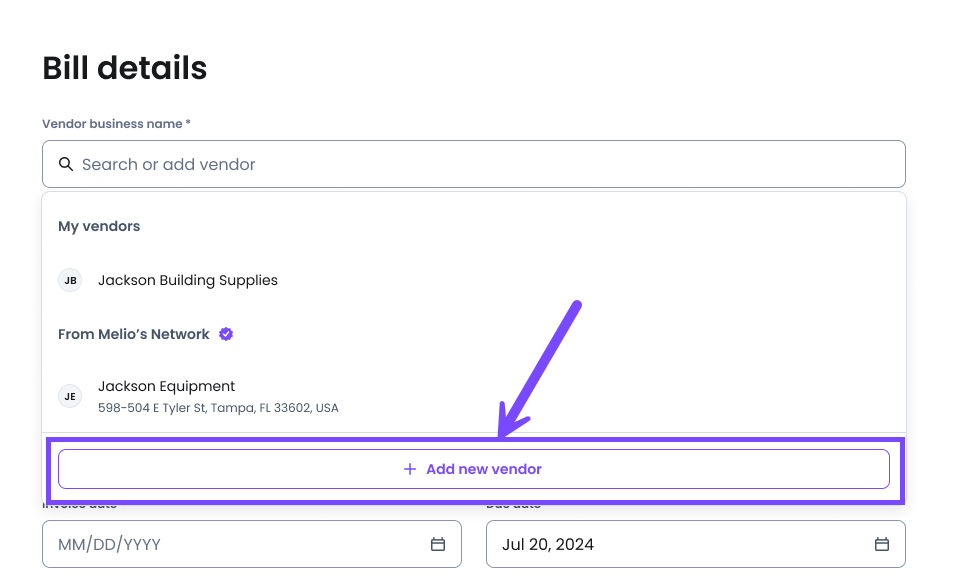Viewport: 954px width, 588px height.
Task: Click the Add new vendor label text
Action: pos(484,469)
